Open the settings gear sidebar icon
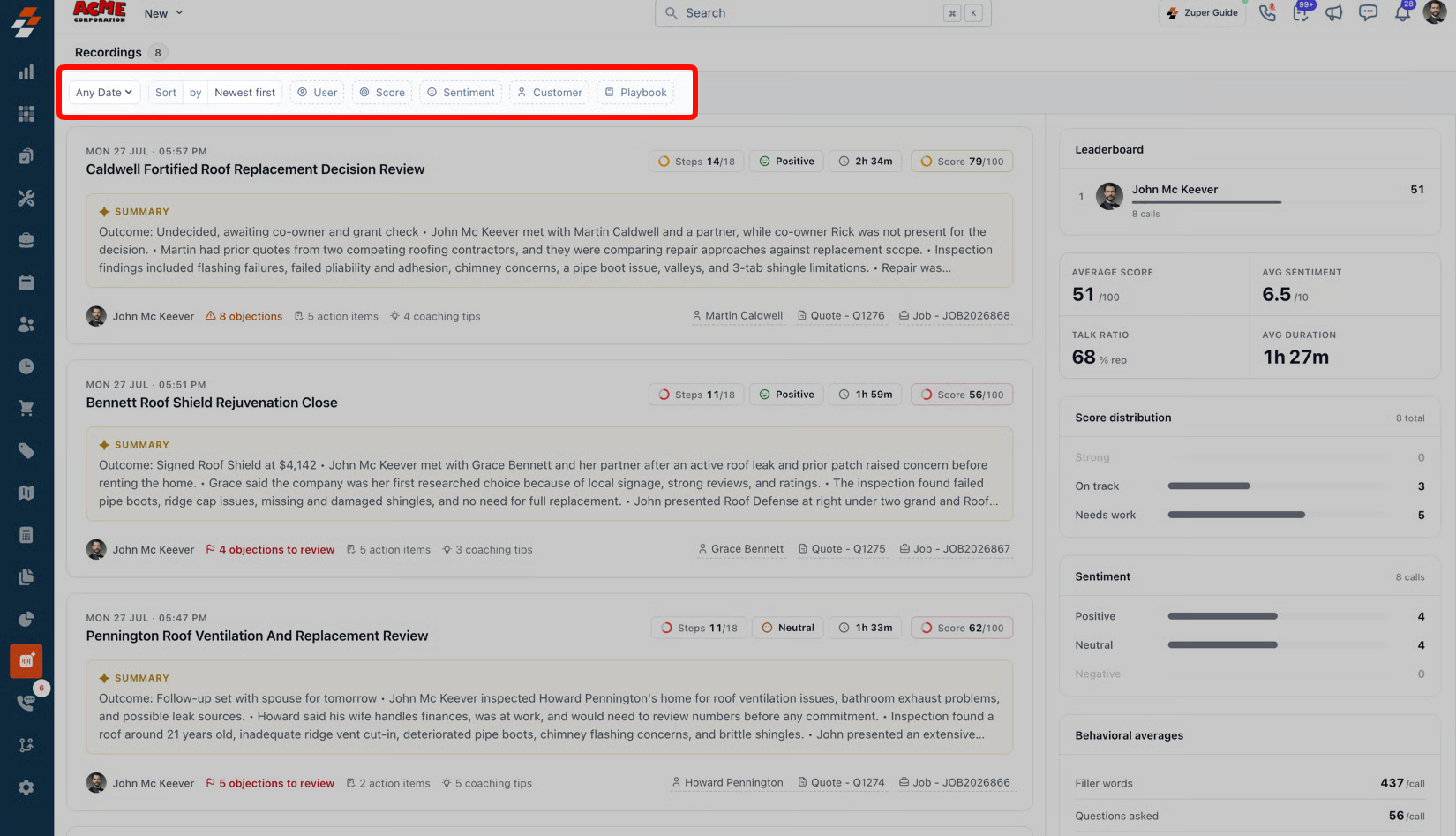 26,787
